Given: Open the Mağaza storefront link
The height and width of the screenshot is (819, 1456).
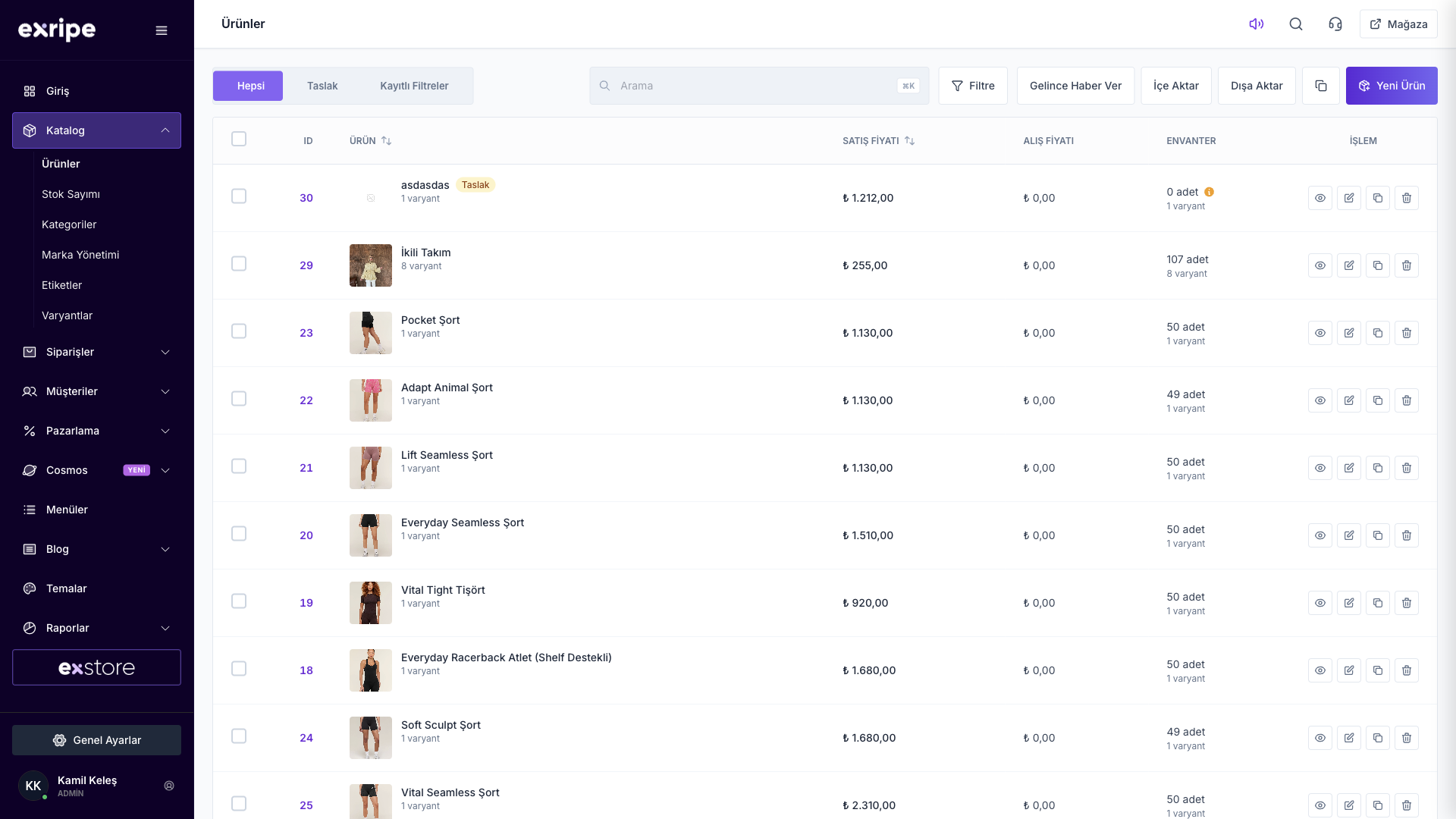Looking at the screenshot, I should pos(1398,24).
